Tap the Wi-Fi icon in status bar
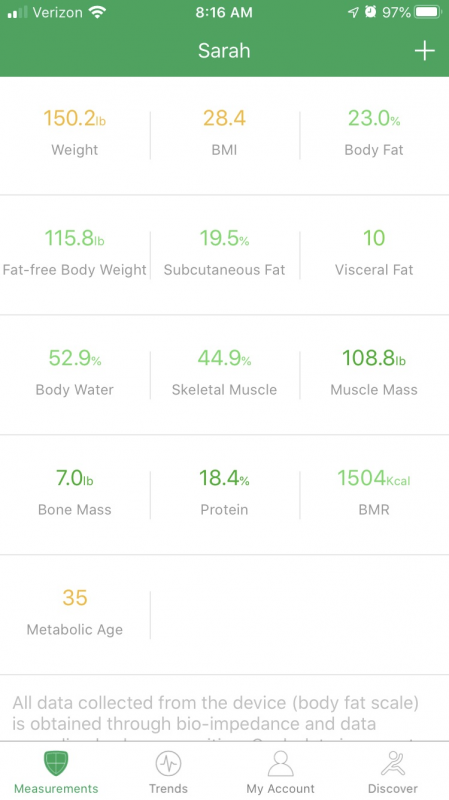The height and width of the screenshot is (800, 449). pos(96,12)
